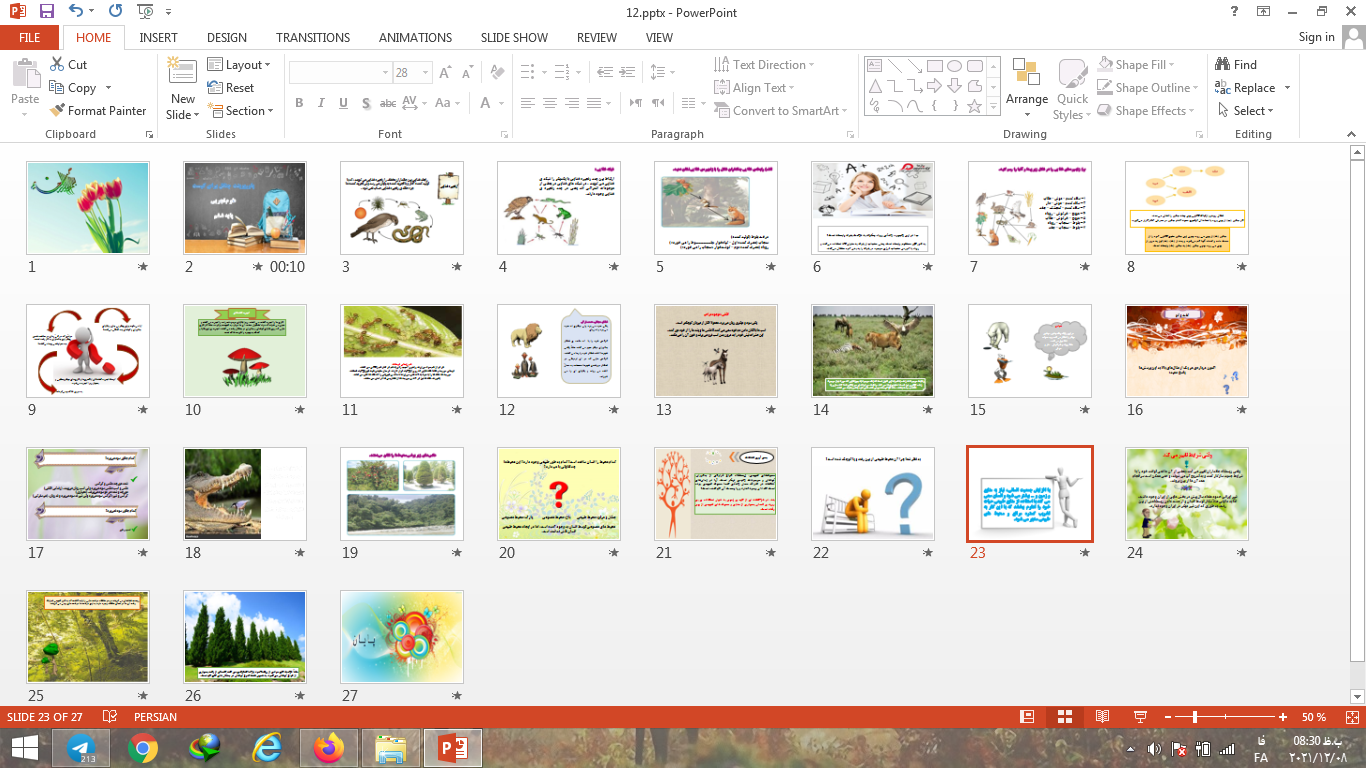
Task: Expand the Layout dropdown
Action: tap(240, 65)
